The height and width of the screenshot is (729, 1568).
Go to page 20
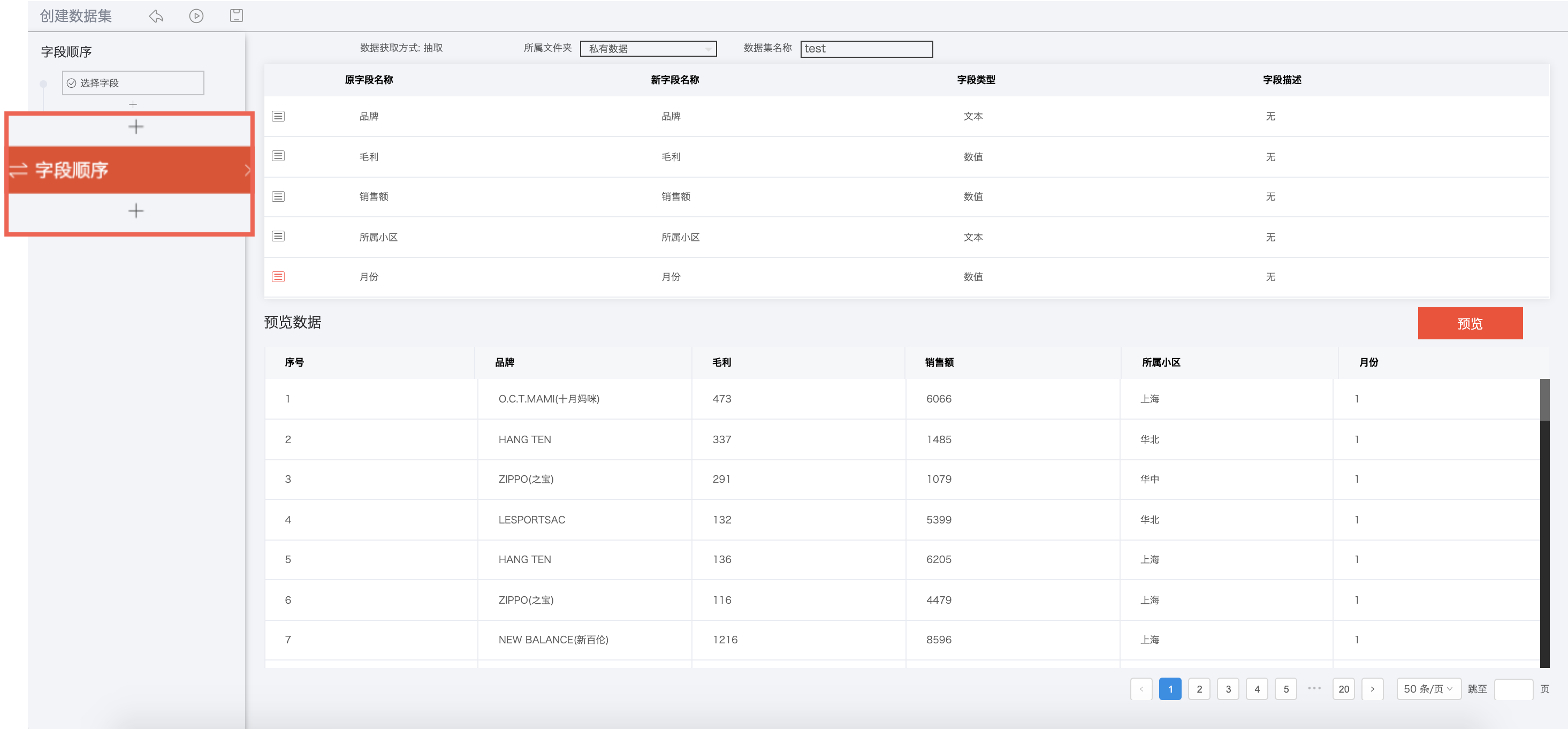click(x=1343, y=689)
